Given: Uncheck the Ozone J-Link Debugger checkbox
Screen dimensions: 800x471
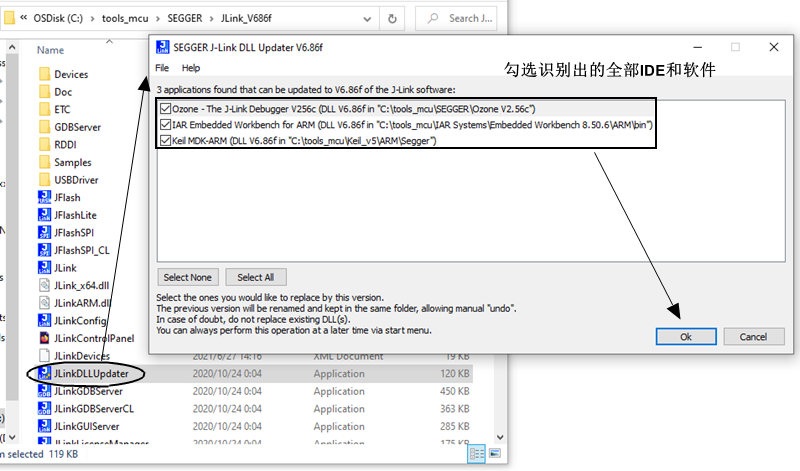Looking at the screenshot, I should coord(165,109).
